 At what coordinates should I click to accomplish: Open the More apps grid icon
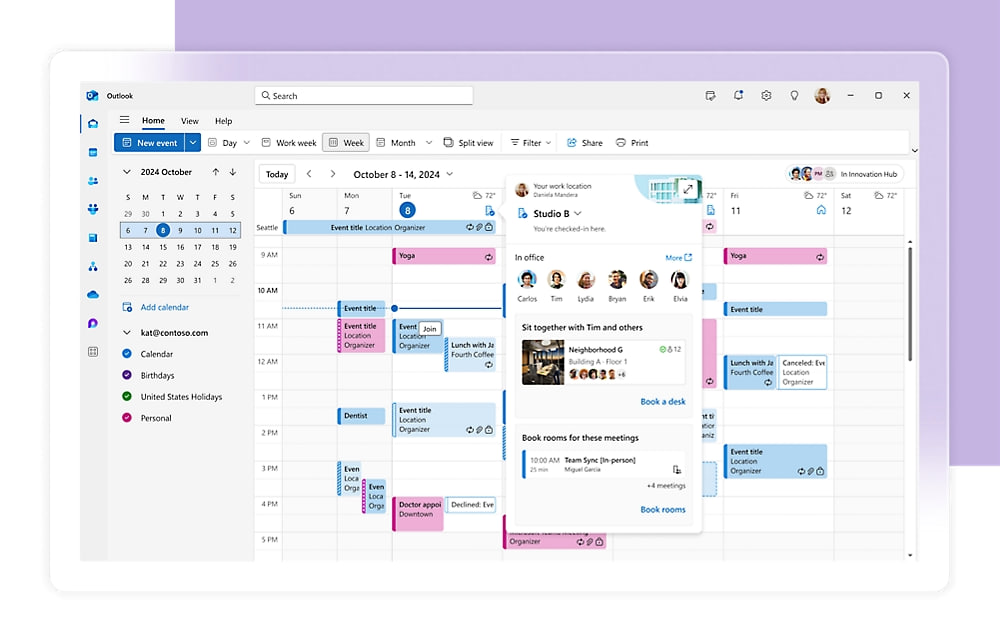(93, 350)
